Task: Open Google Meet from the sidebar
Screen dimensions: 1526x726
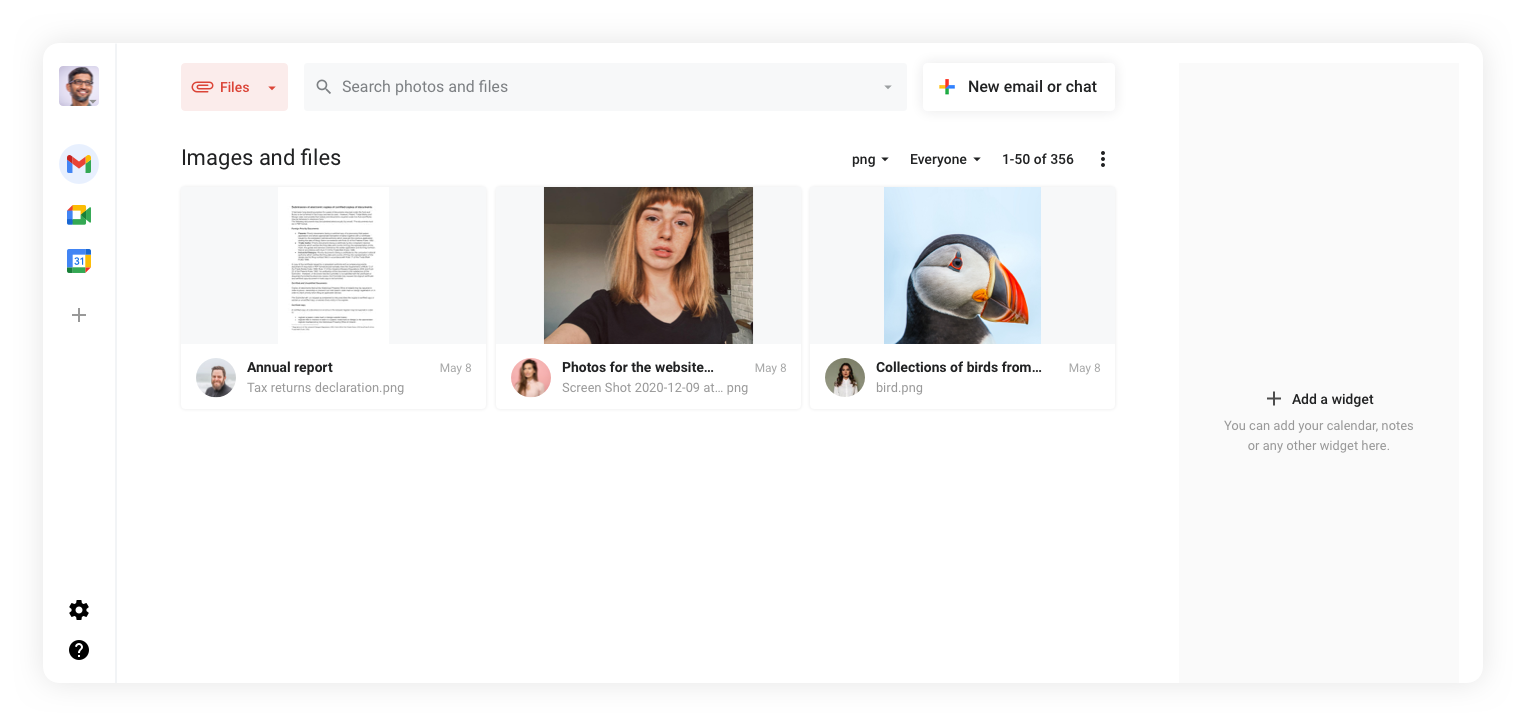Action: coord(79,214)
